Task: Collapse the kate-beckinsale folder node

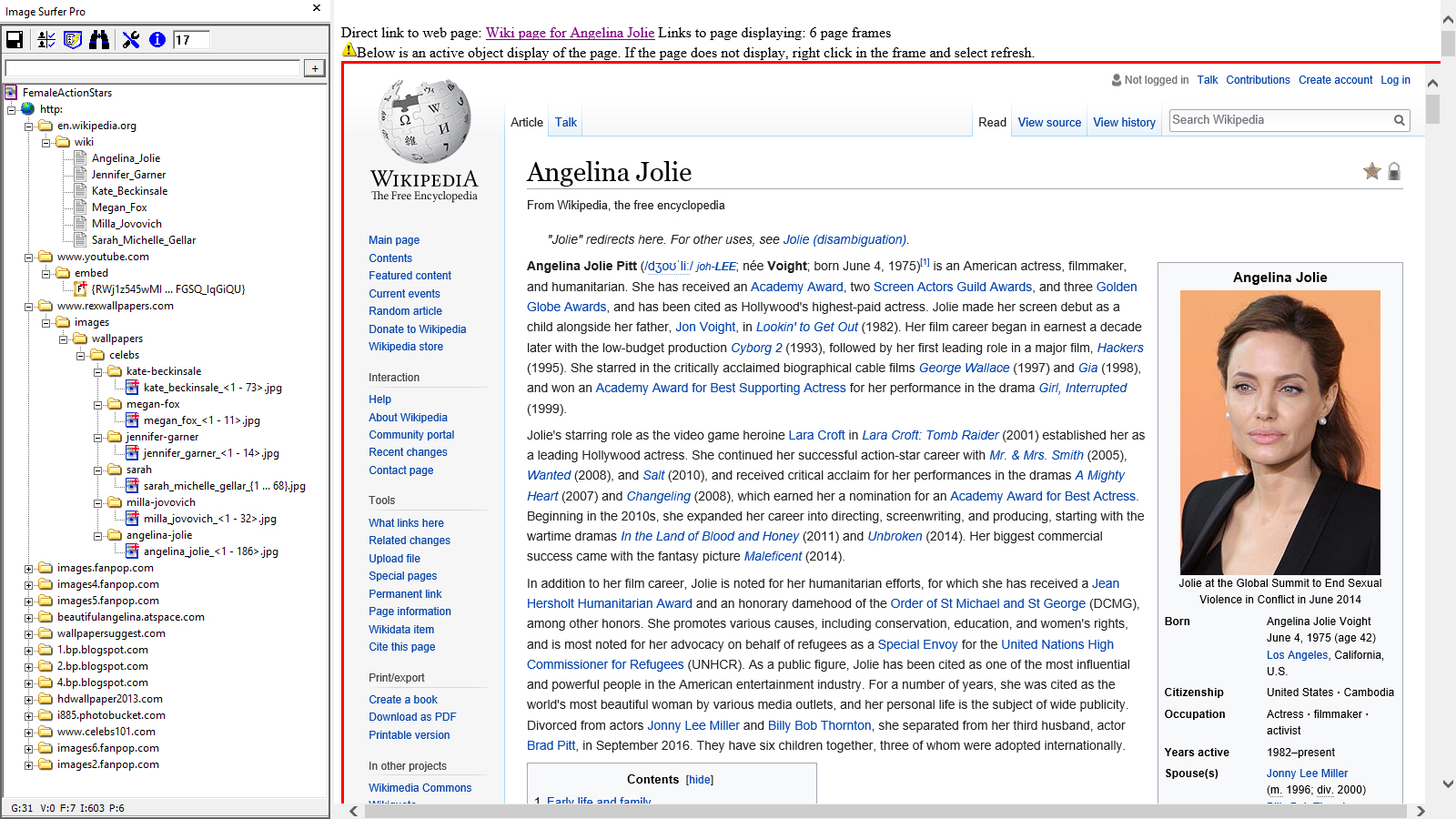Action: click(x=97, y=372)
